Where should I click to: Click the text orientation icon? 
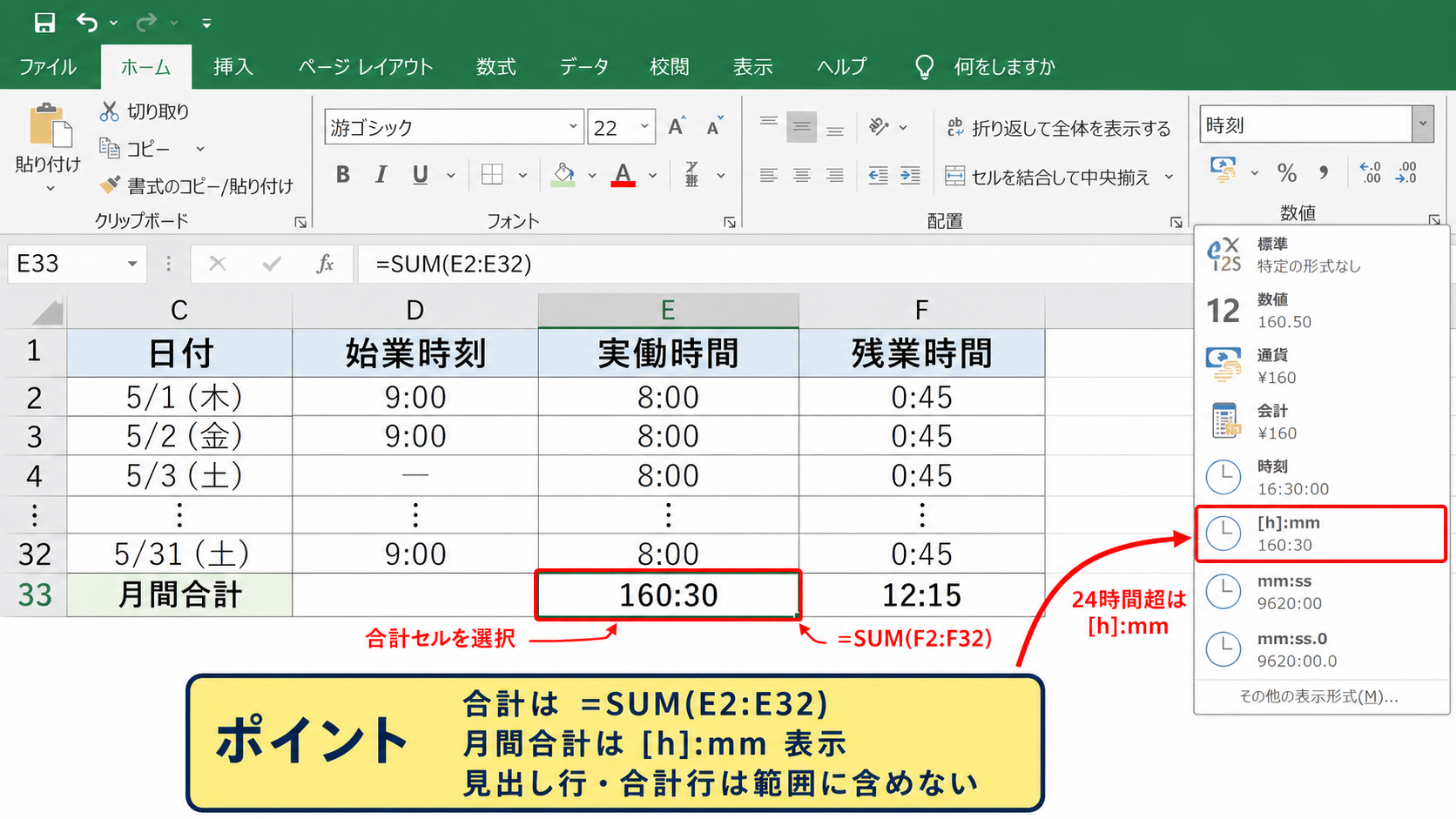coord(880,127)
